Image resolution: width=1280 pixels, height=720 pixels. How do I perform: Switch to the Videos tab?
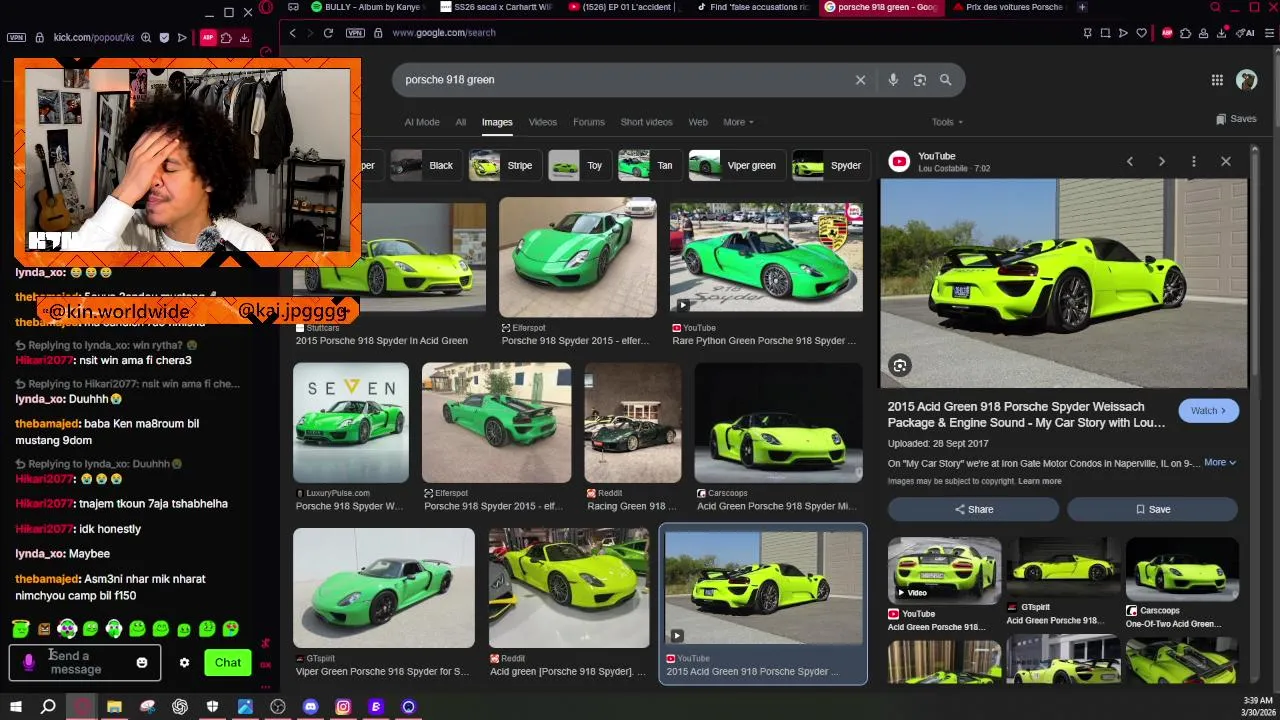pos(543,122)
